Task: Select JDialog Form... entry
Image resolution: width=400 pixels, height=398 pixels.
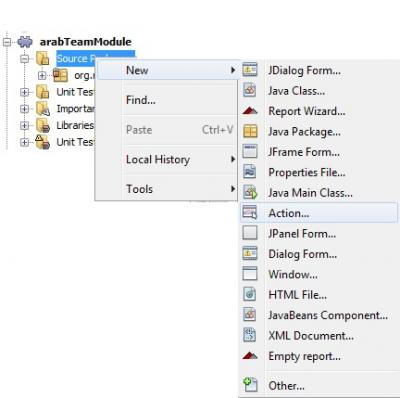Action: click(319, 70)
